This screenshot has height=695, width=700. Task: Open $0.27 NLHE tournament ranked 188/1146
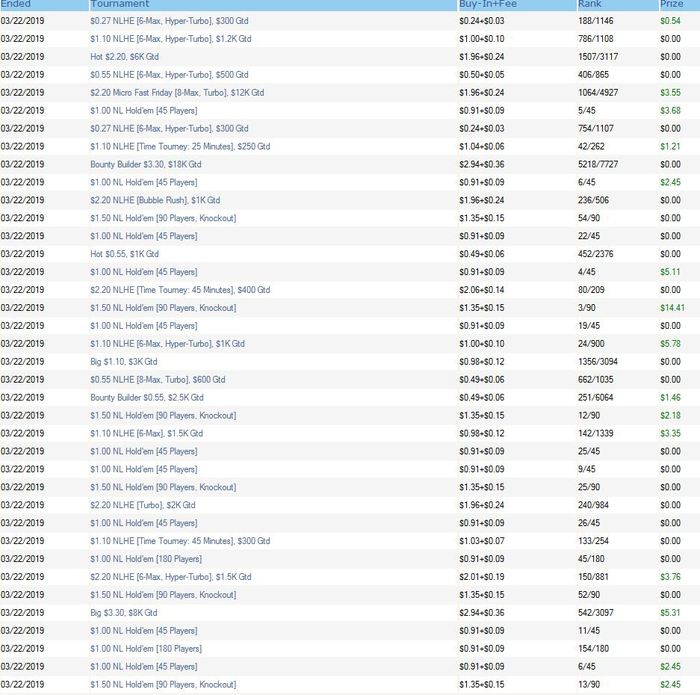tap(169, 21)
